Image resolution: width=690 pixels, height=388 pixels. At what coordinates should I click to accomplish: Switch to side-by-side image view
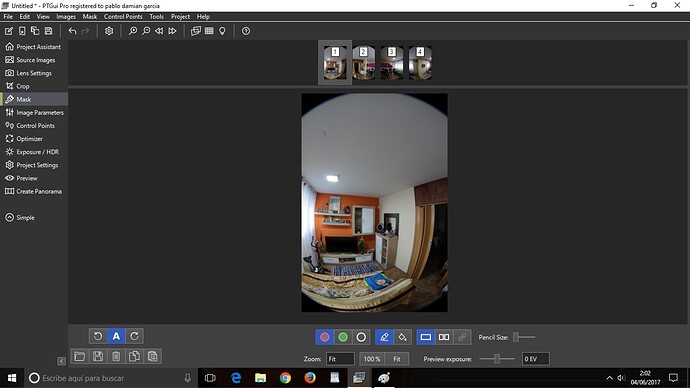(x=444, y=337)
